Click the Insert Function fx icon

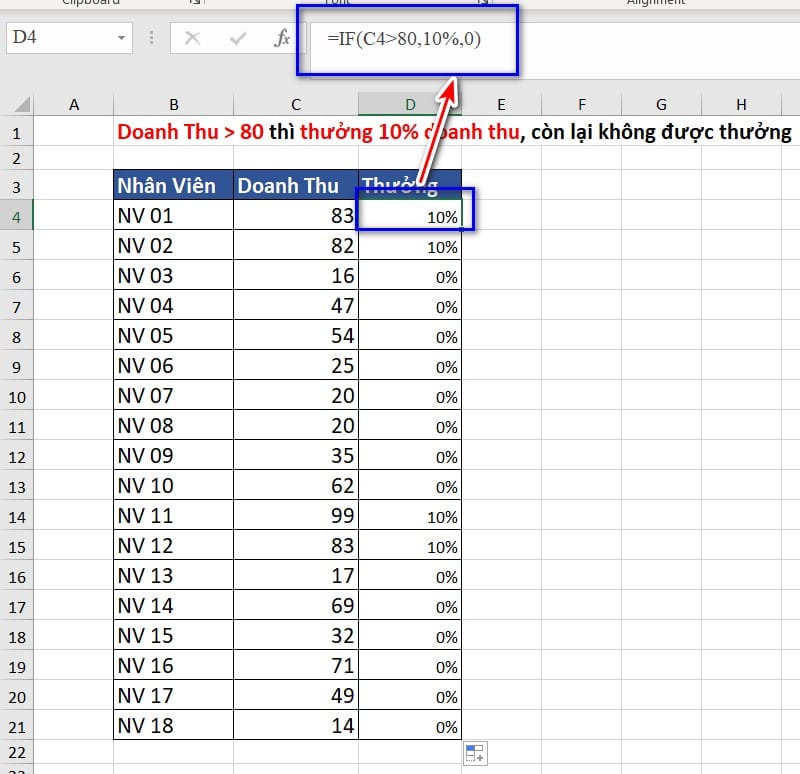[x=282, y=39]
